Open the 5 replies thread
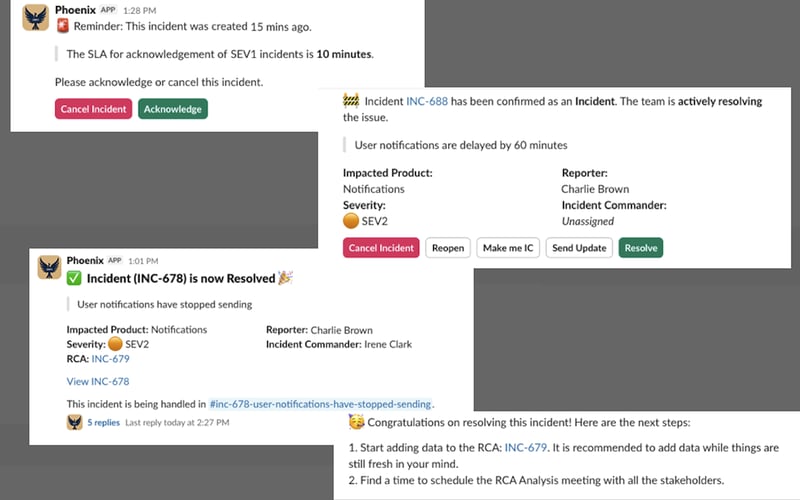Image resolution: width=800 pixels, height=500 pixels. (103, 423)
